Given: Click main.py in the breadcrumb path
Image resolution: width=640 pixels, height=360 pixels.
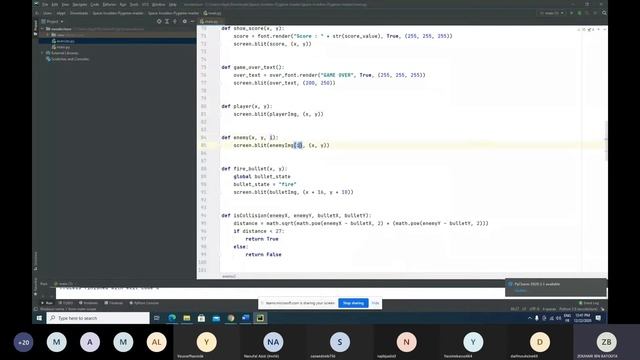Looking at the screenshot, I should coord(212,13).
